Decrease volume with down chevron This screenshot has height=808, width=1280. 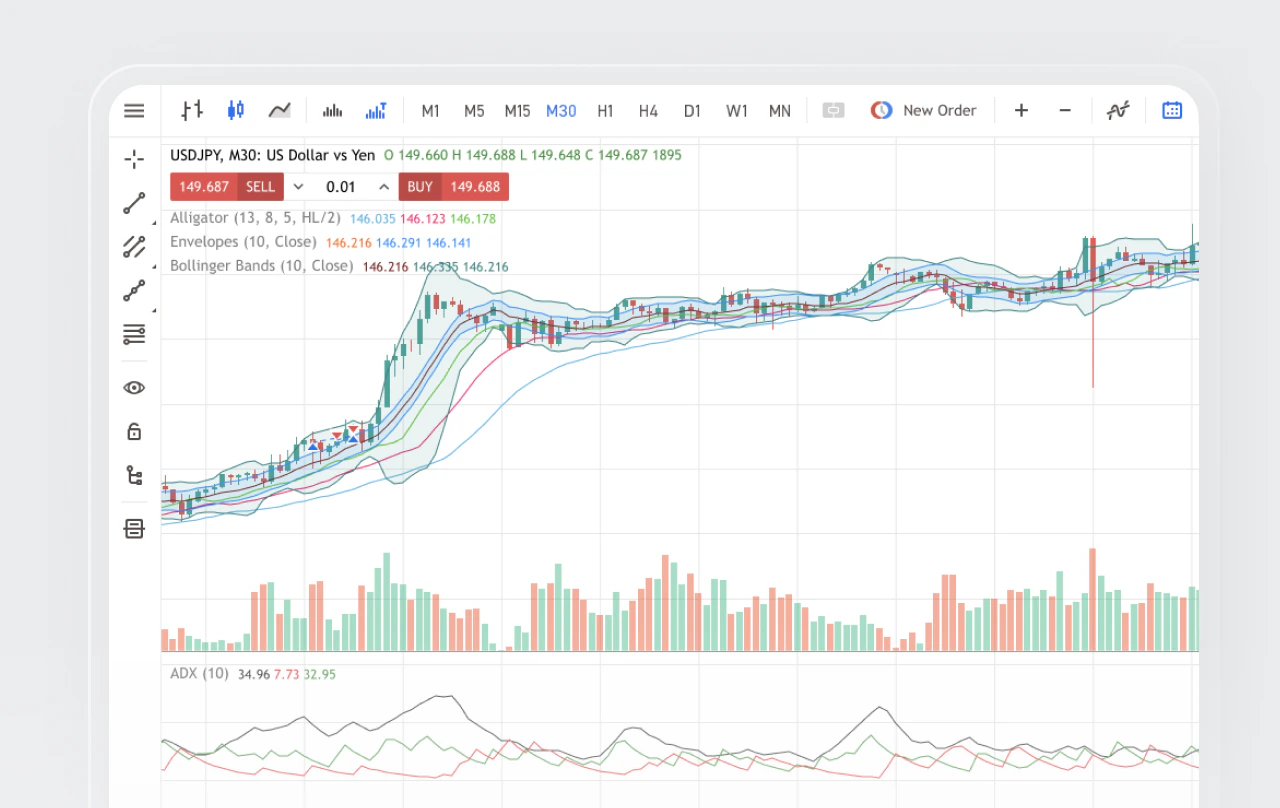[x=298, y=187]
